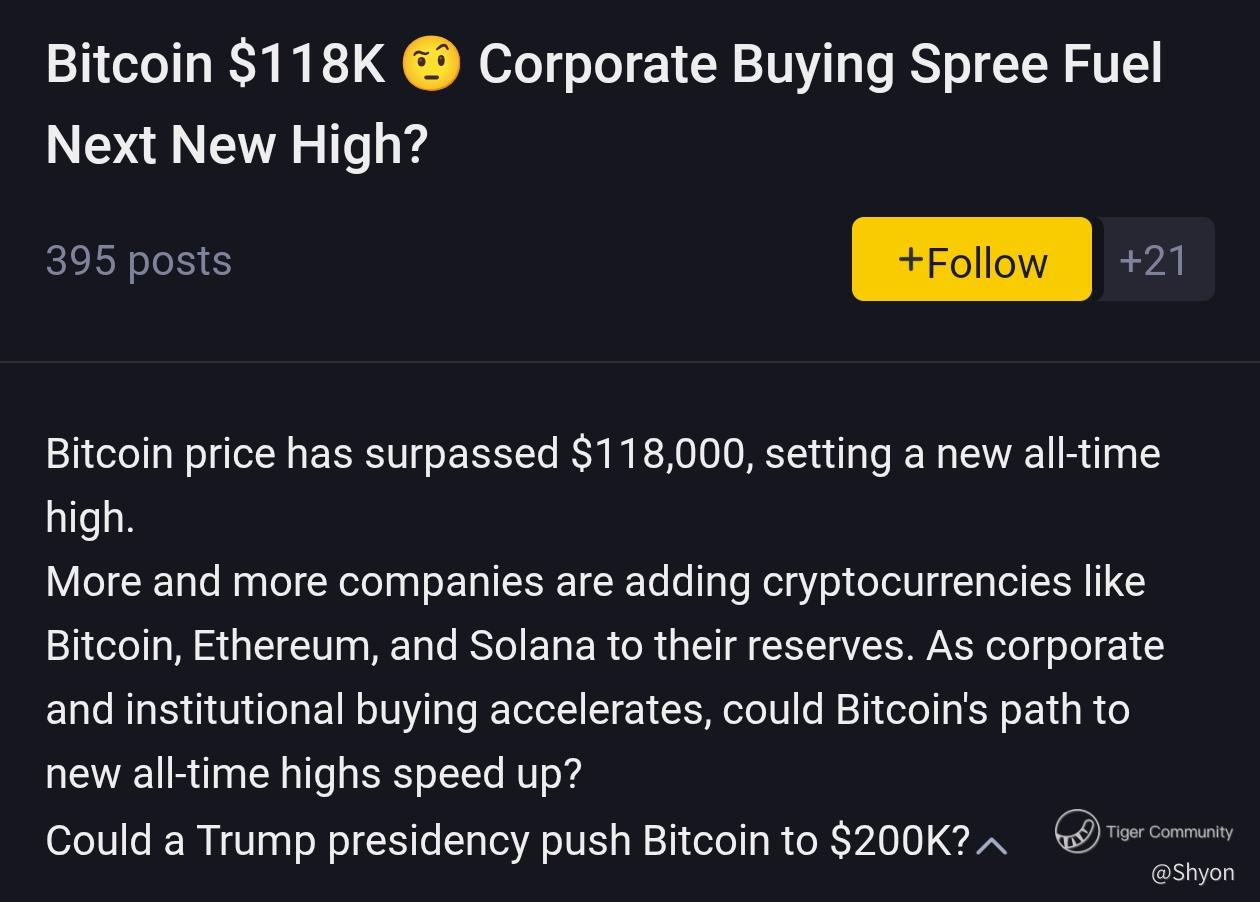The width and height of the screenshot is (1260, 902).
Task: Click "Corporate Buying Spree Fuel" in the headline
Action: coord(820,65)
